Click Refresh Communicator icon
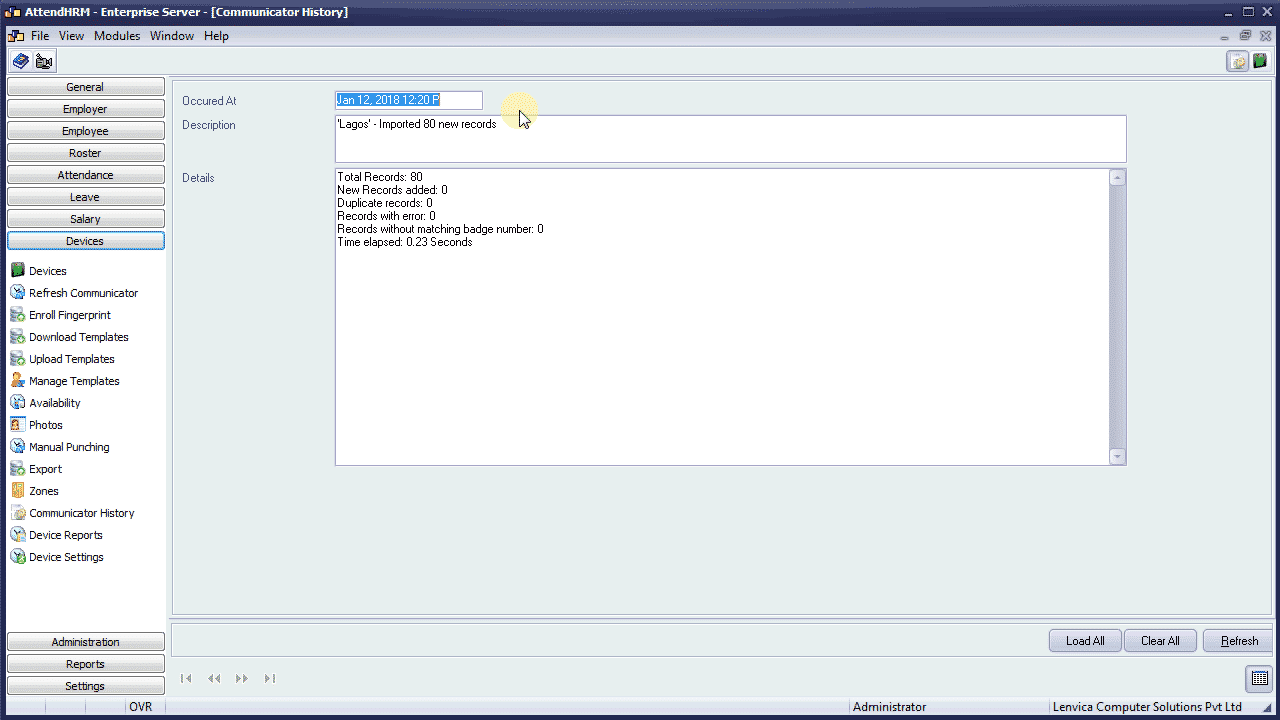This screenshot has height=720, width=1280. (x=17, y=293)
